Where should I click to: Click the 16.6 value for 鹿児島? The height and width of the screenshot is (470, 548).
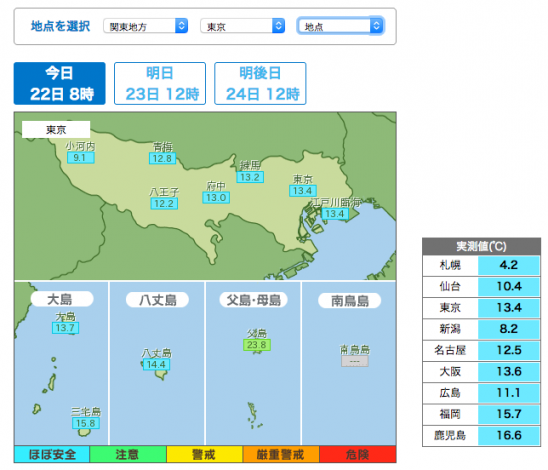click(x=509, y=436)
